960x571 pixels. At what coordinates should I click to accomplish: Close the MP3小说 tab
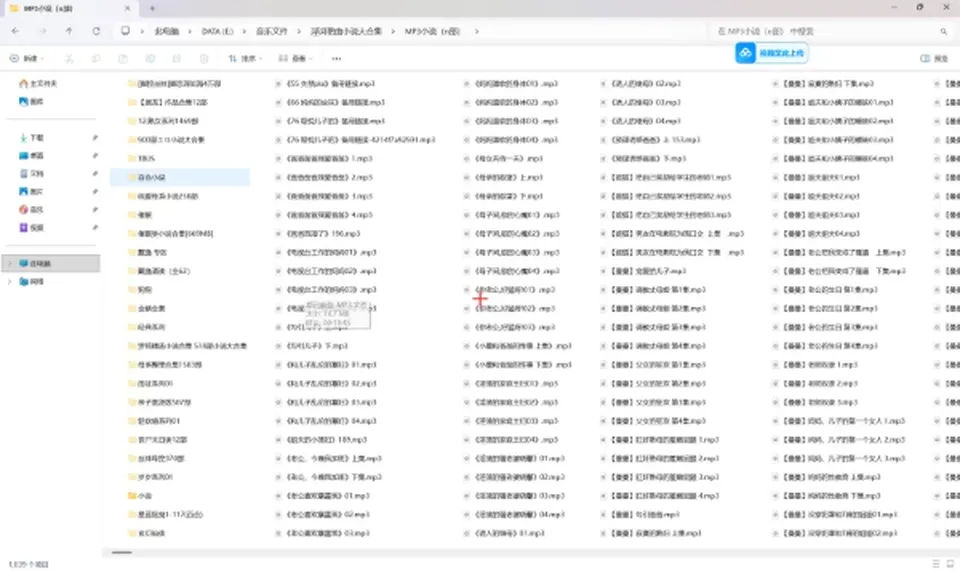pos(127,8)
